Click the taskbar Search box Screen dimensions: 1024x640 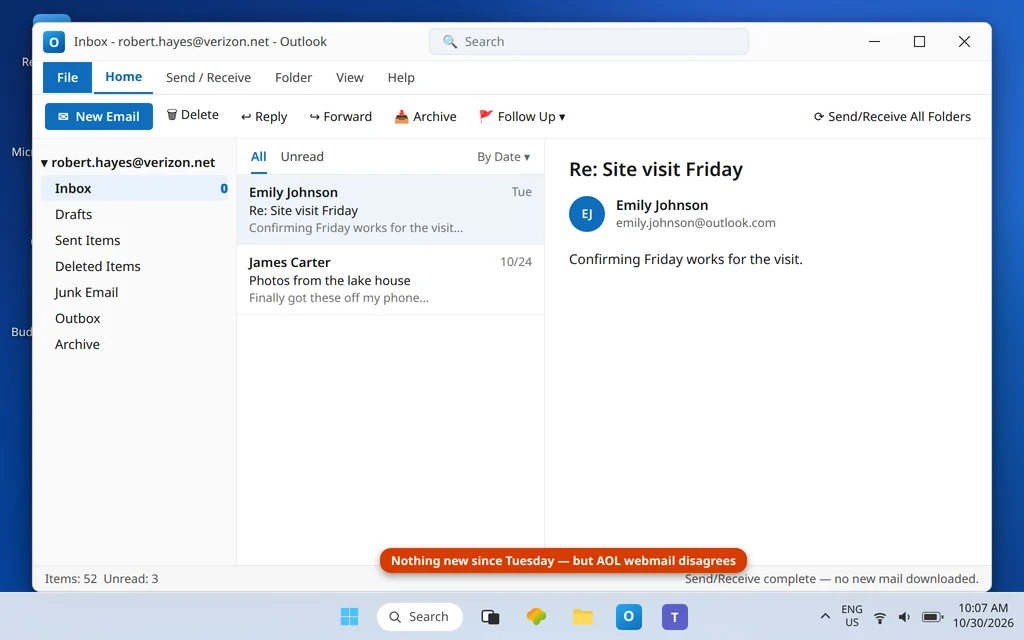point(420,616)
